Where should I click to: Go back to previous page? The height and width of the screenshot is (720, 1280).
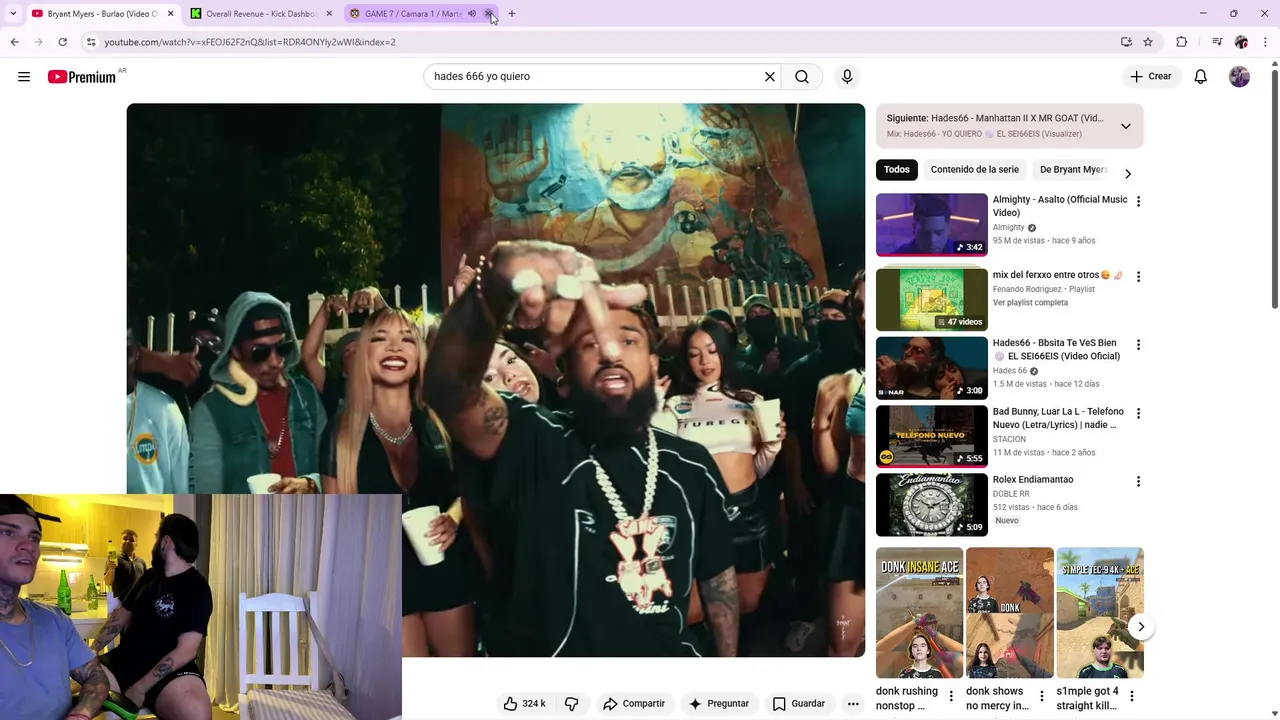15,42
